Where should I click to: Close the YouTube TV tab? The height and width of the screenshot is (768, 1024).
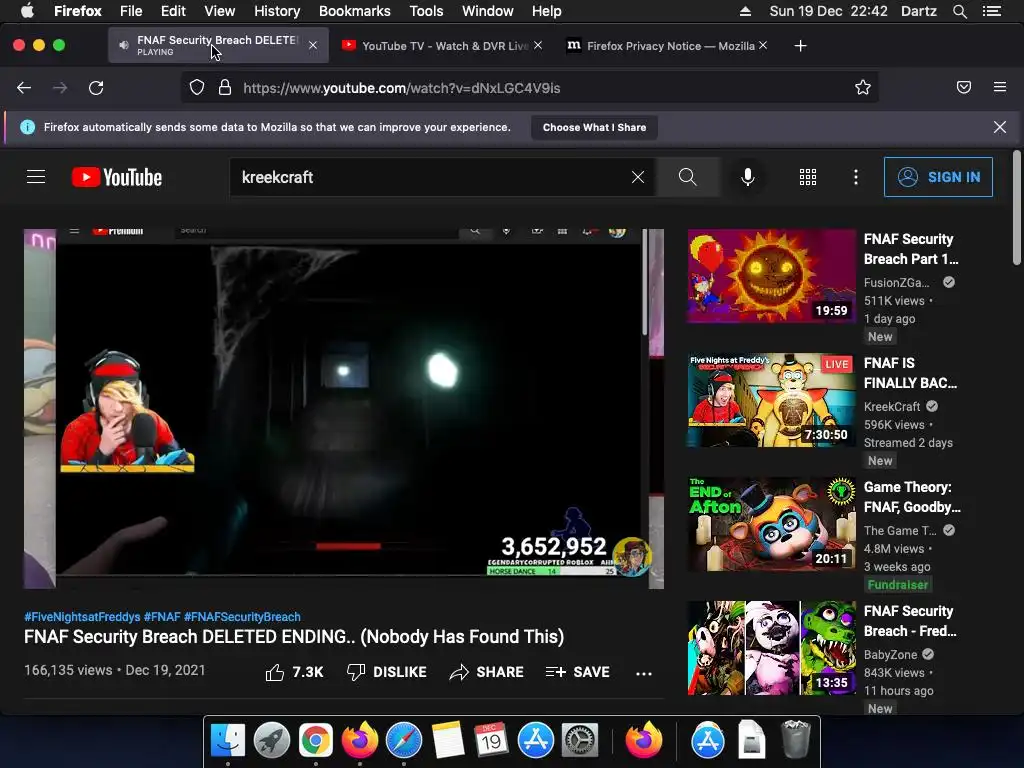(537, 45)
